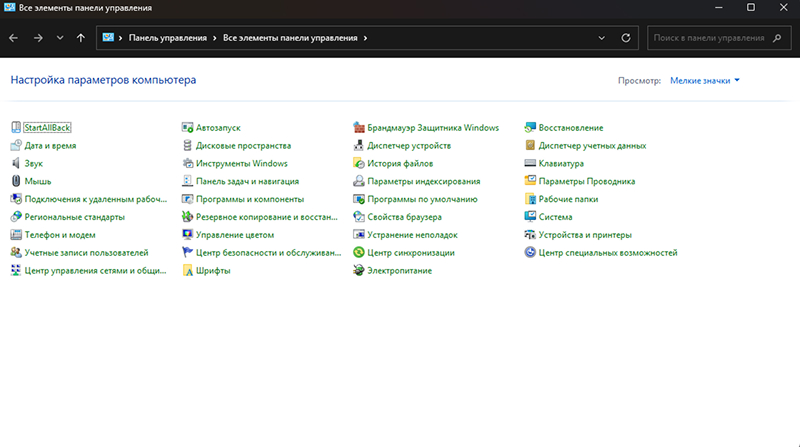Open the Региональные стандарты globe icon

point(16,217)
